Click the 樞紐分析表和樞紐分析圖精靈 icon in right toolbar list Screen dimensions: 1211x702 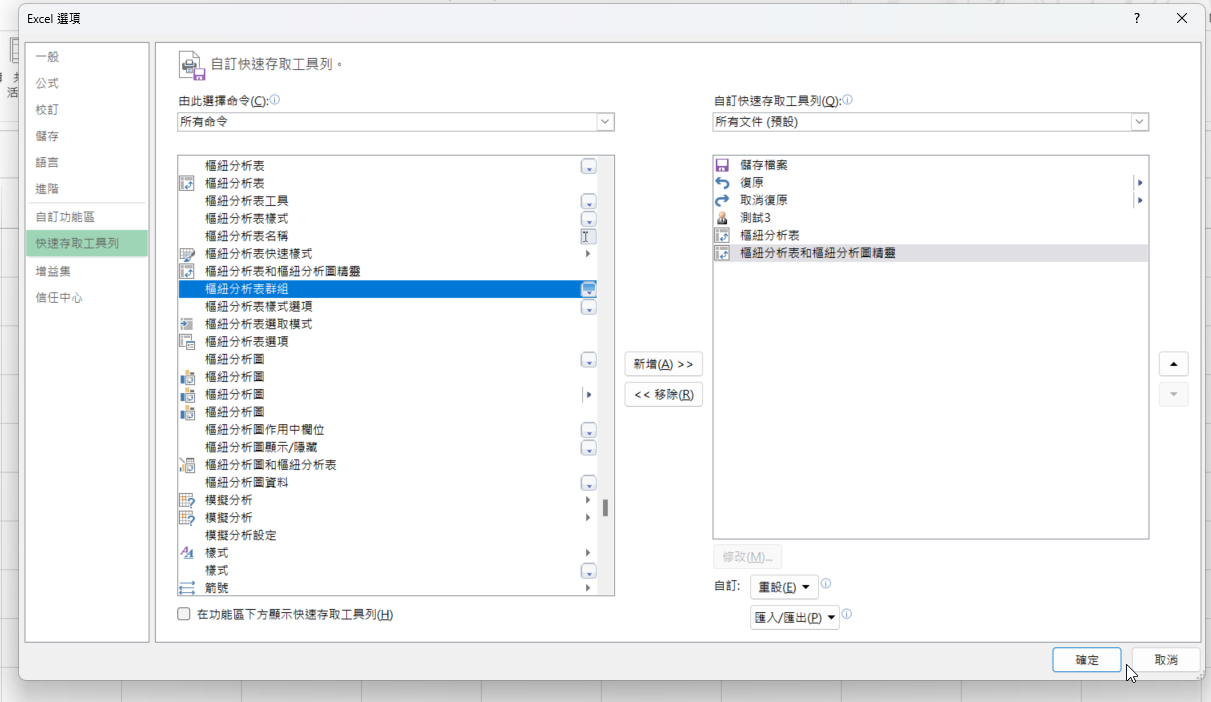click(x=722, y=254)
